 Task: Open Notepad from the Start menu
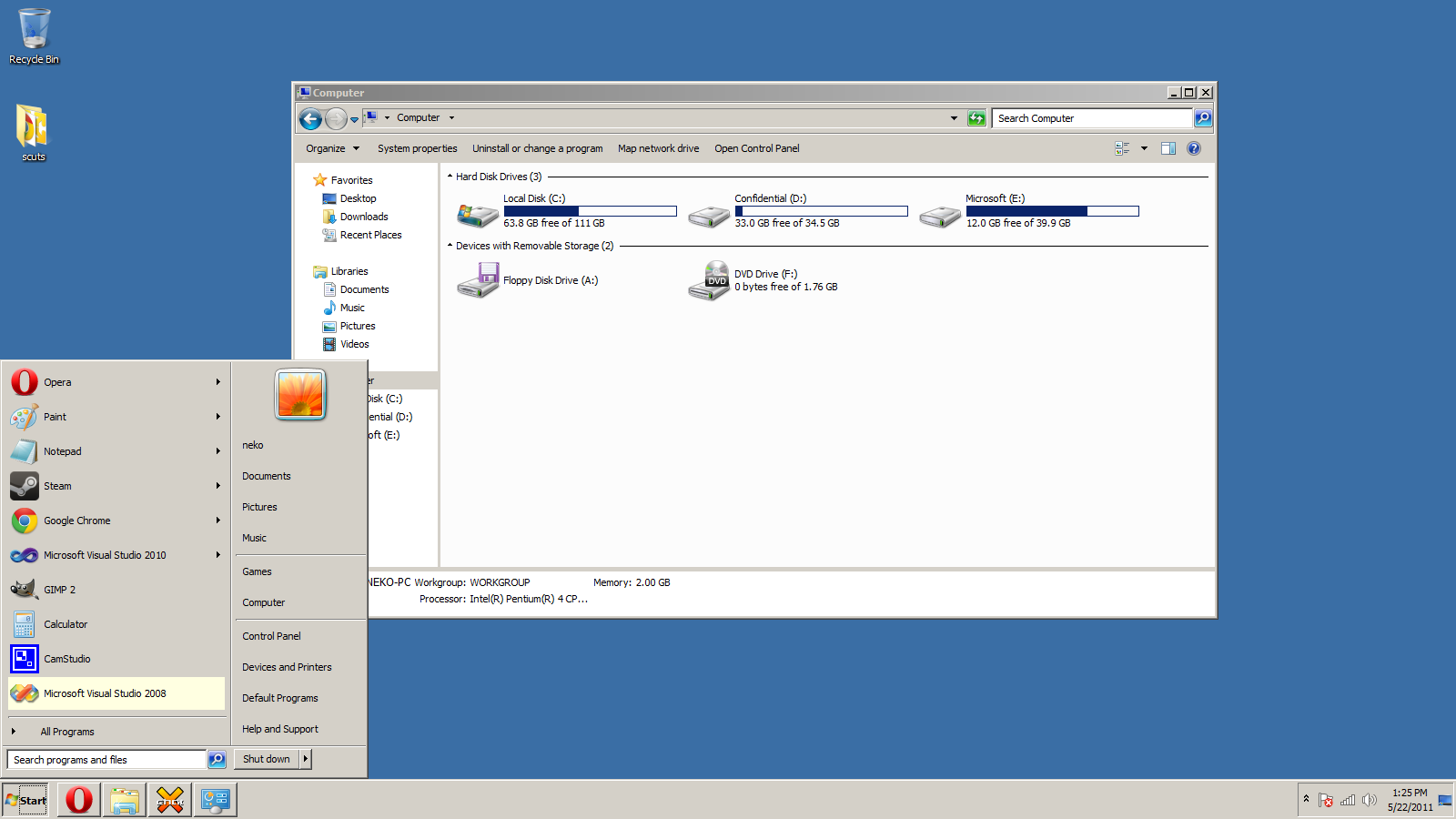click(x=116, y=451)
